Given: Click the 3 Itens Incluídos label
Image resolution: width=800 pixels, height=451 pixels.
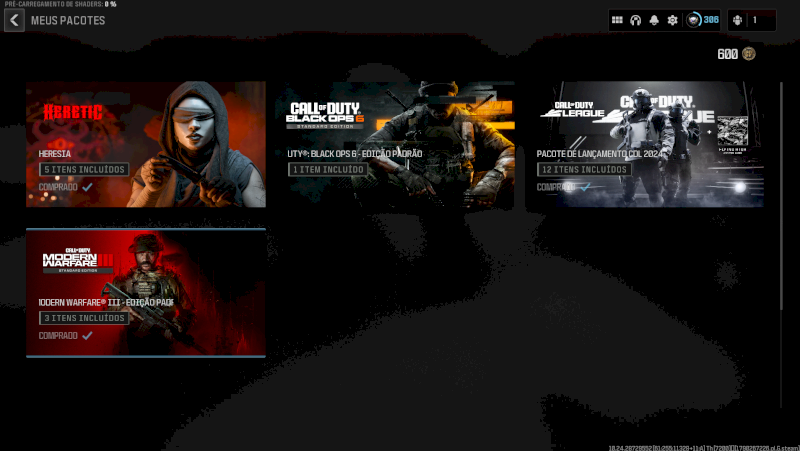Looking at the screenshot, I should (x=84, y=318).
